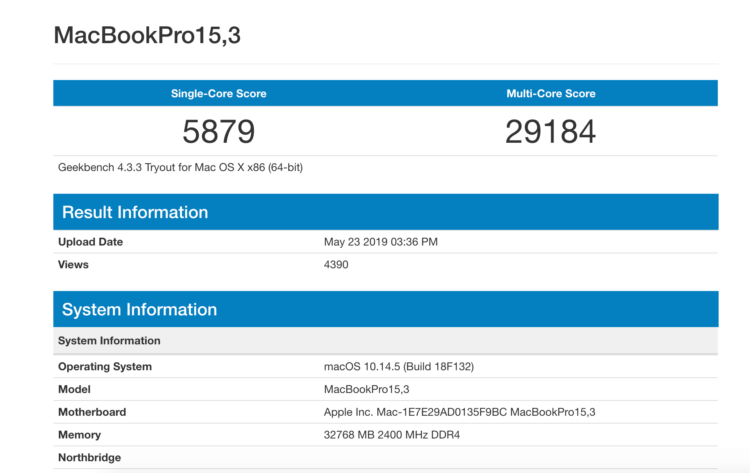Select the Single-Core Score header
The width and height of the screenshot is (750, 473).
click(x=219, y=93)
